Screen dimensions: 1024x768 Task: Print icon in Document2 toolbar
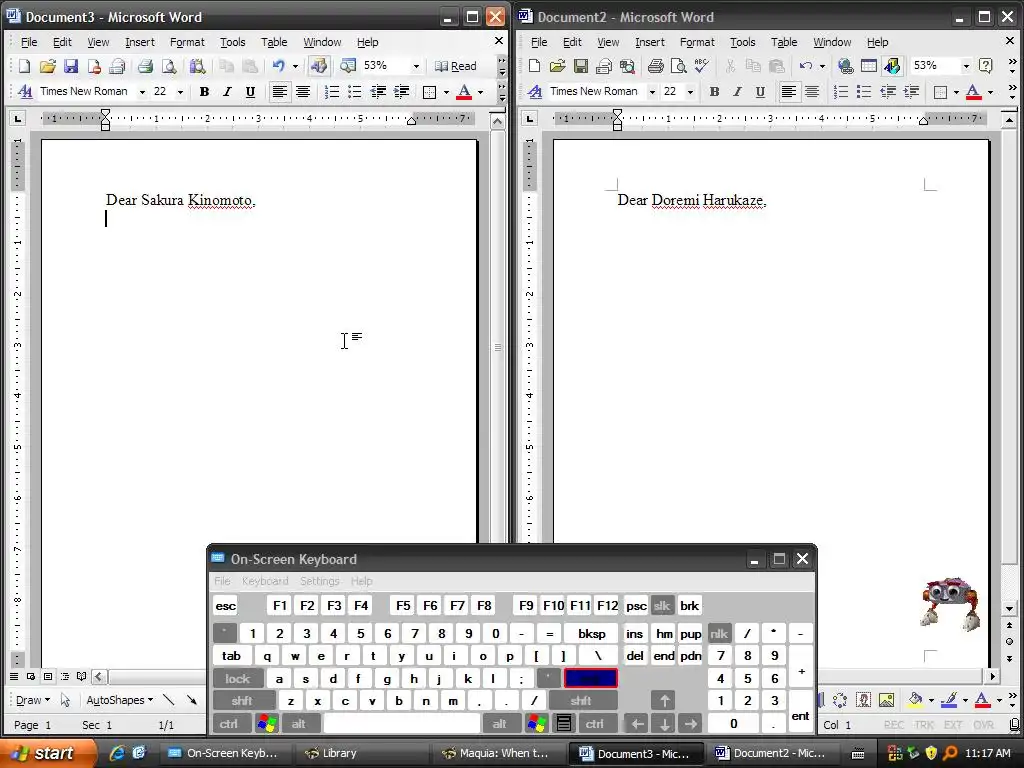click(x=656, y=66)
